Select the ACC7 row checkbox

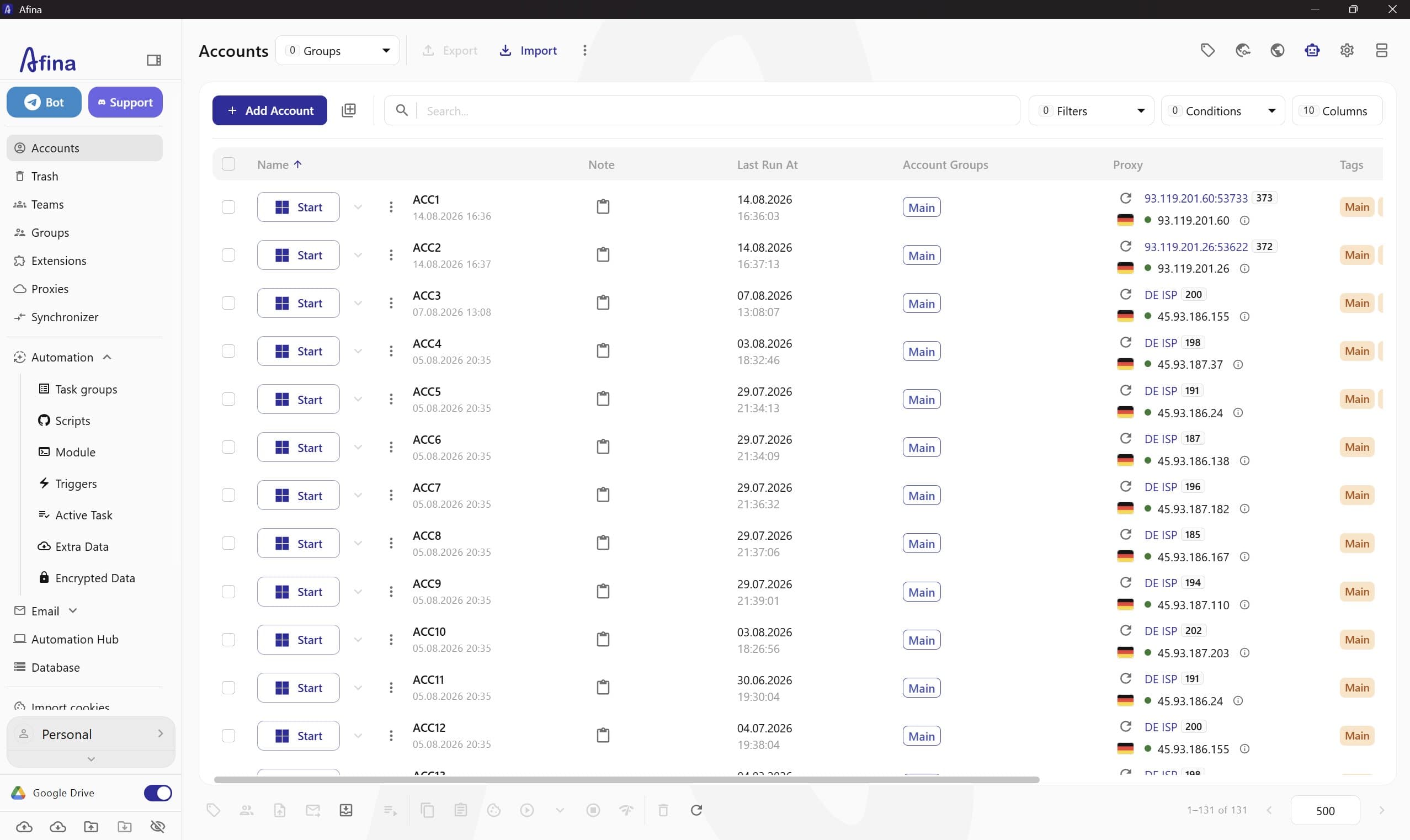click(228, 495)
